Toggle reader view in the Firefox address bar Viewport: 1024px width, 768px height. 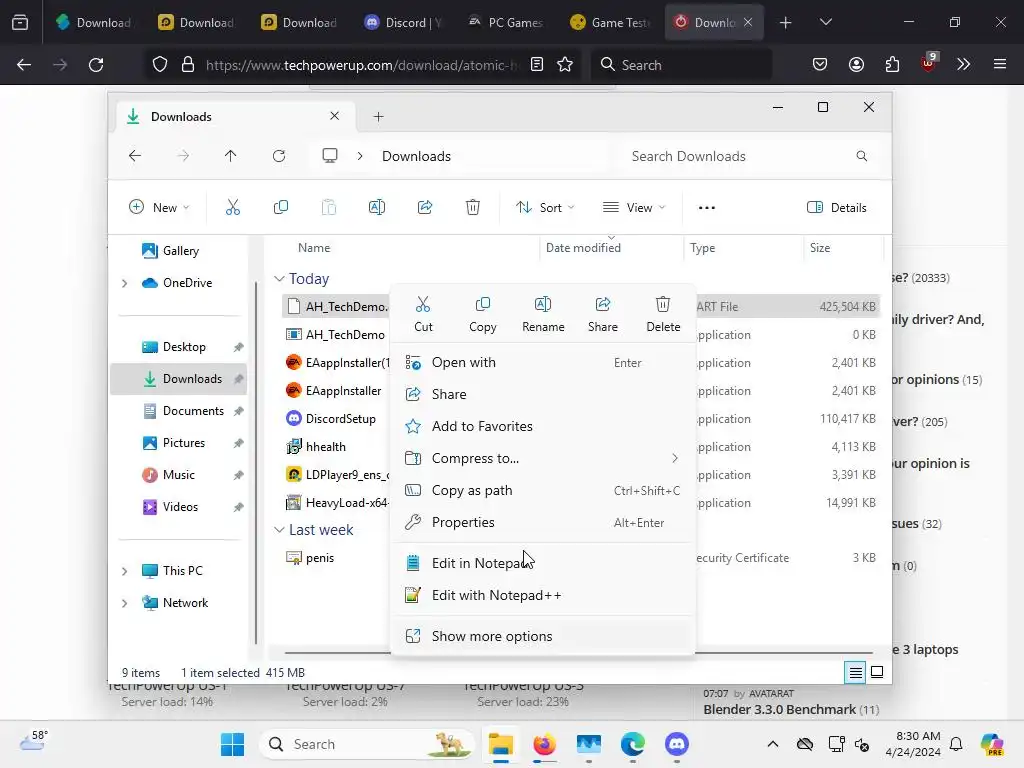tap(537, 65)
